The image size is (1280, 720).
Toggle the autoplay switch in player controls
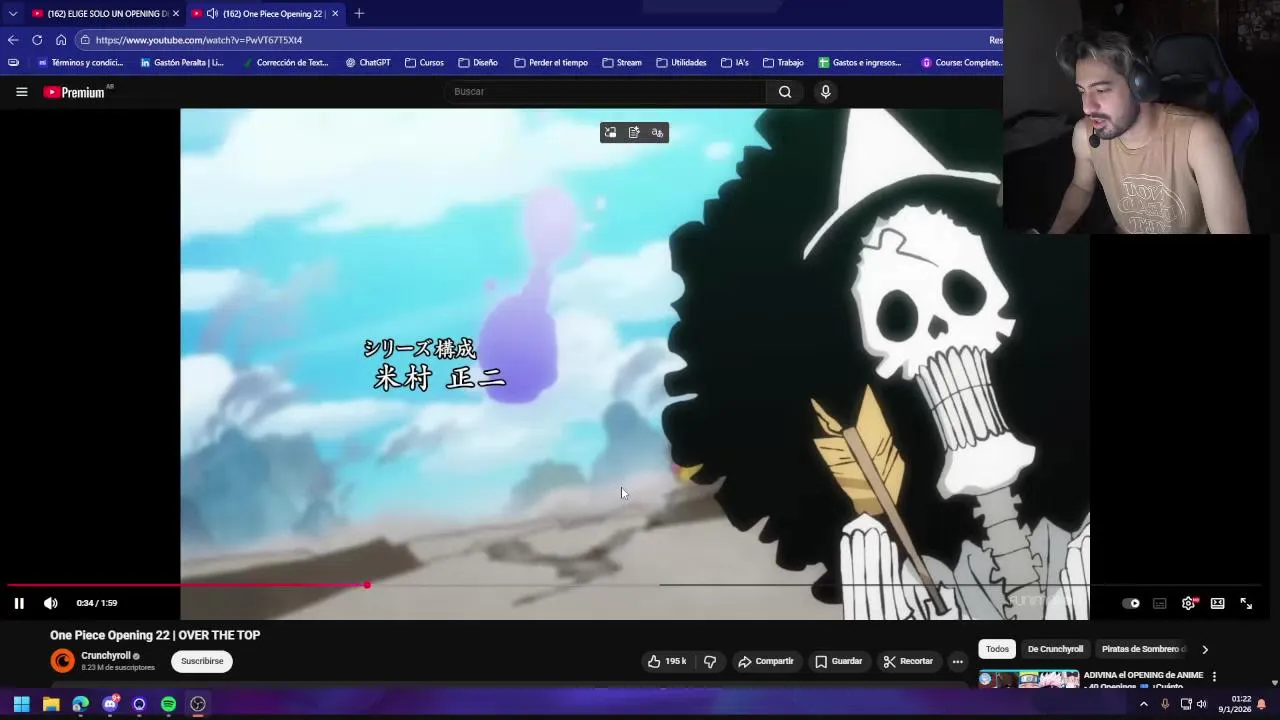click(x=1131, y=603)
